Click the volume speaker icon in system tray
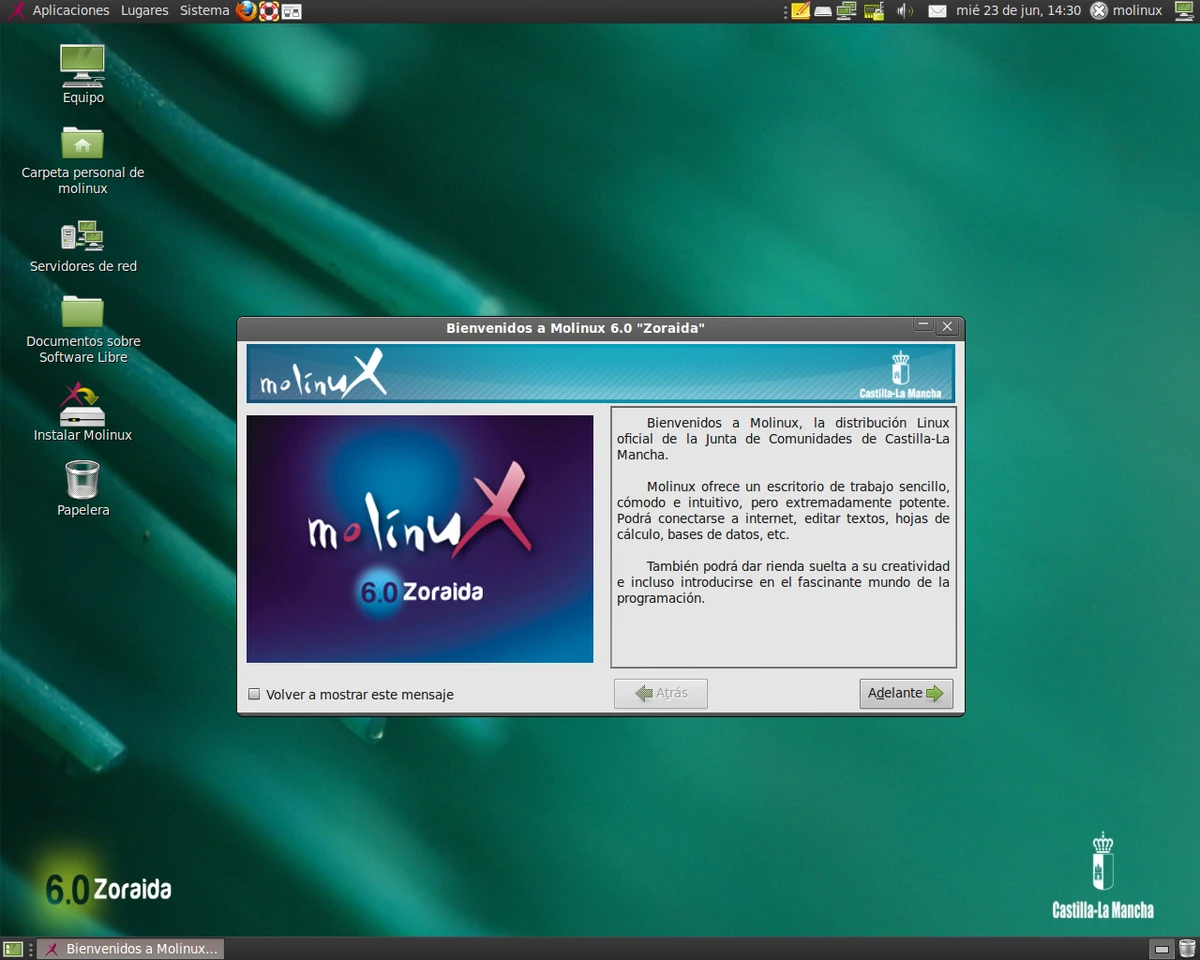Screen dimensions: 1200x960 click(905, 11)
